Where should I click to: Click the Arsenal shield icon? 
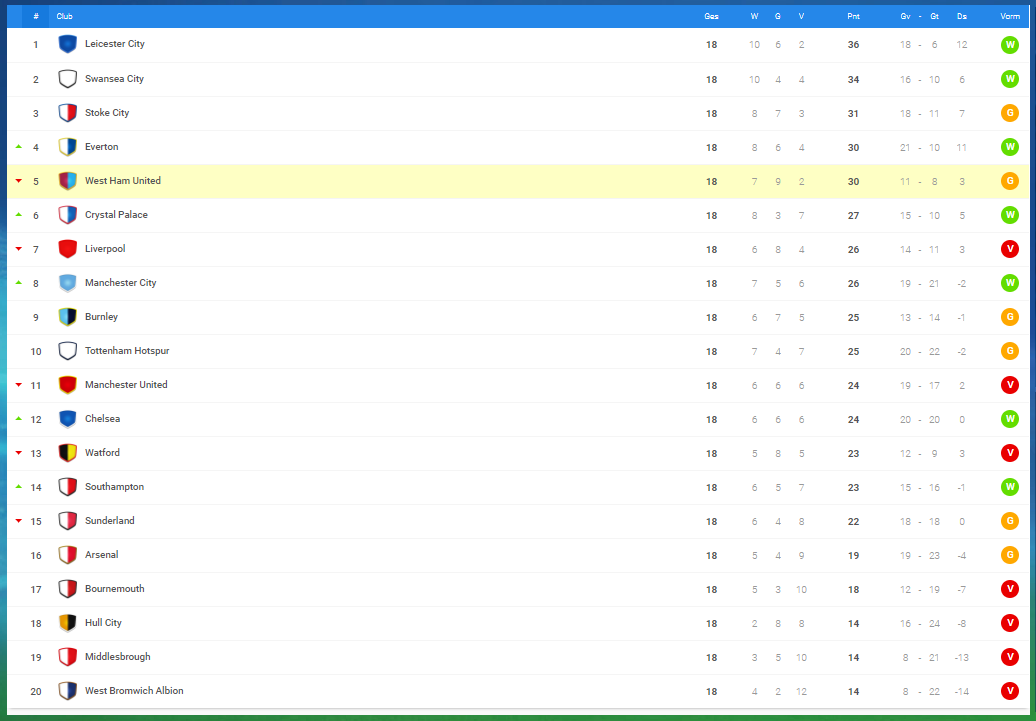[67, 555]
